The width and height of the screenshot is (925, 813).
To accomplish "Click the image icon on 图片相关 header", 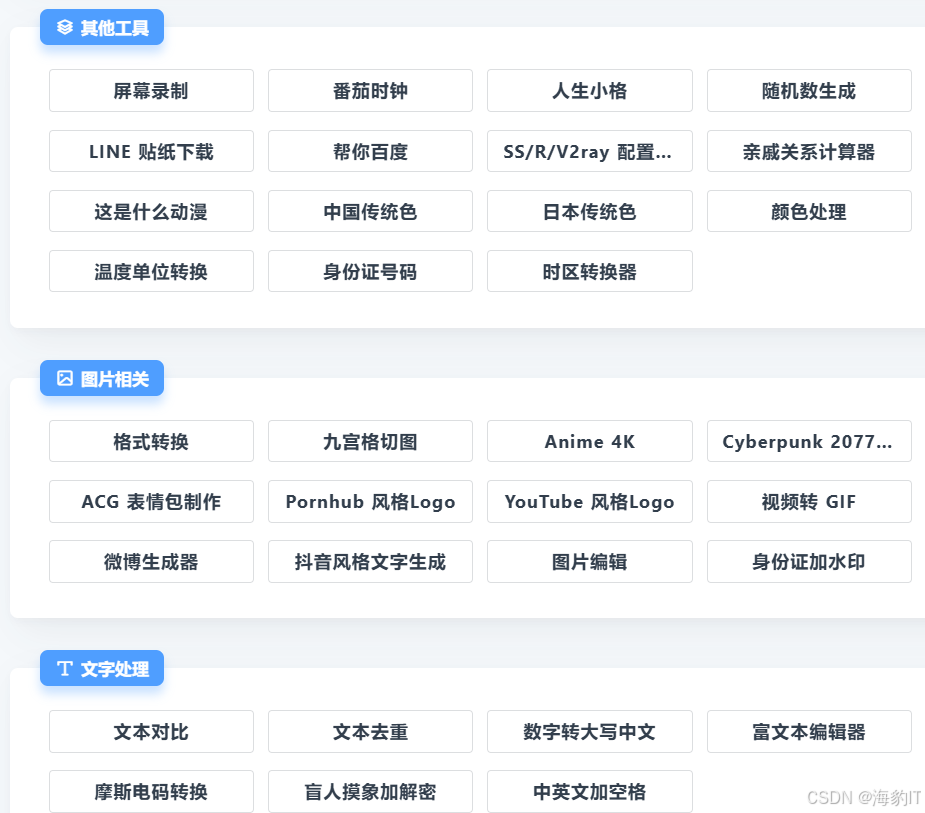I will [x=64, y=378].
